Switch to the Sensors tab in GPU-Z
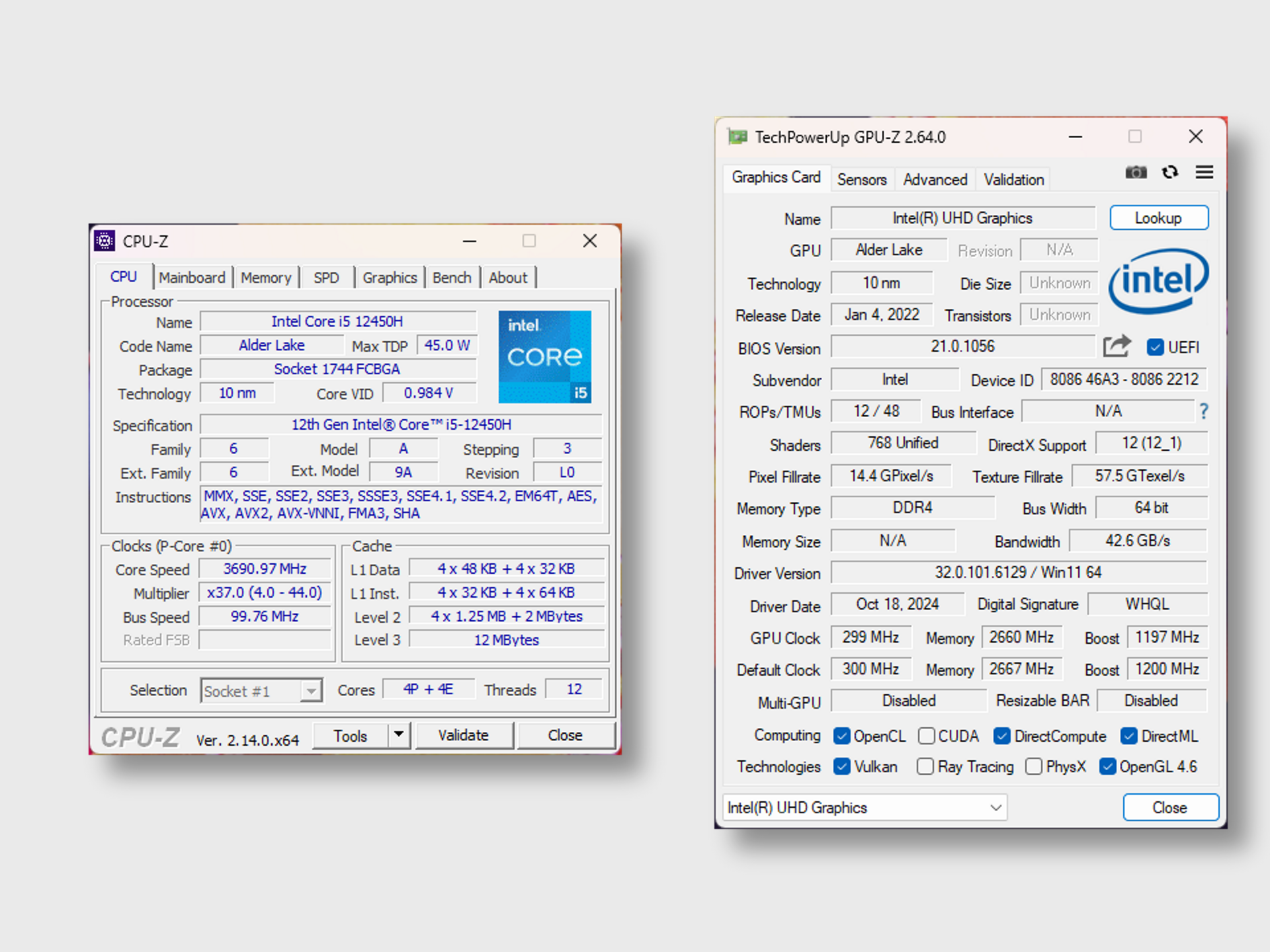 click(x=862, y=179)
